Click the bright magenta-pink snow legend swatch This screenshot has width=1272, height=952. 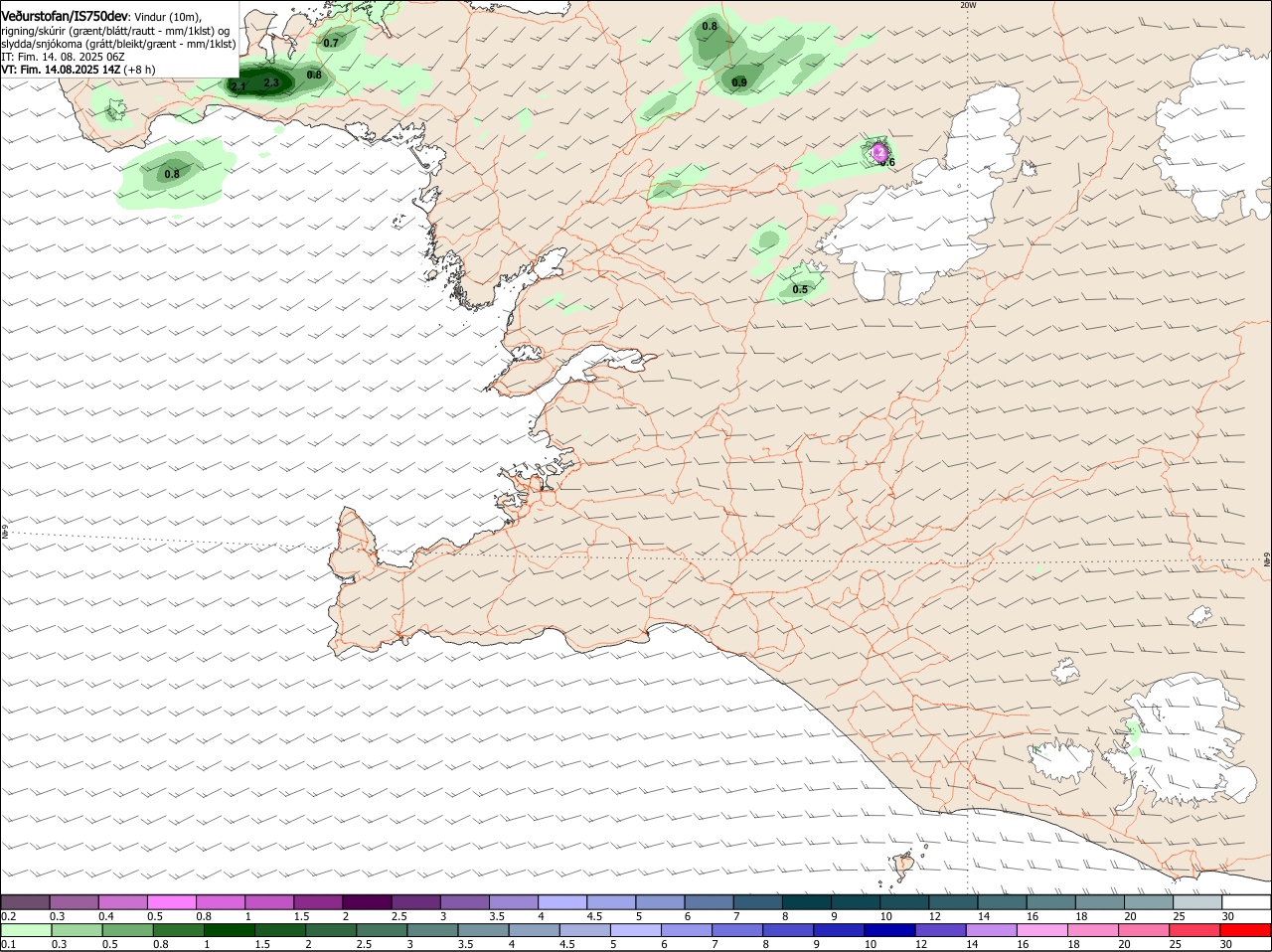171,901
